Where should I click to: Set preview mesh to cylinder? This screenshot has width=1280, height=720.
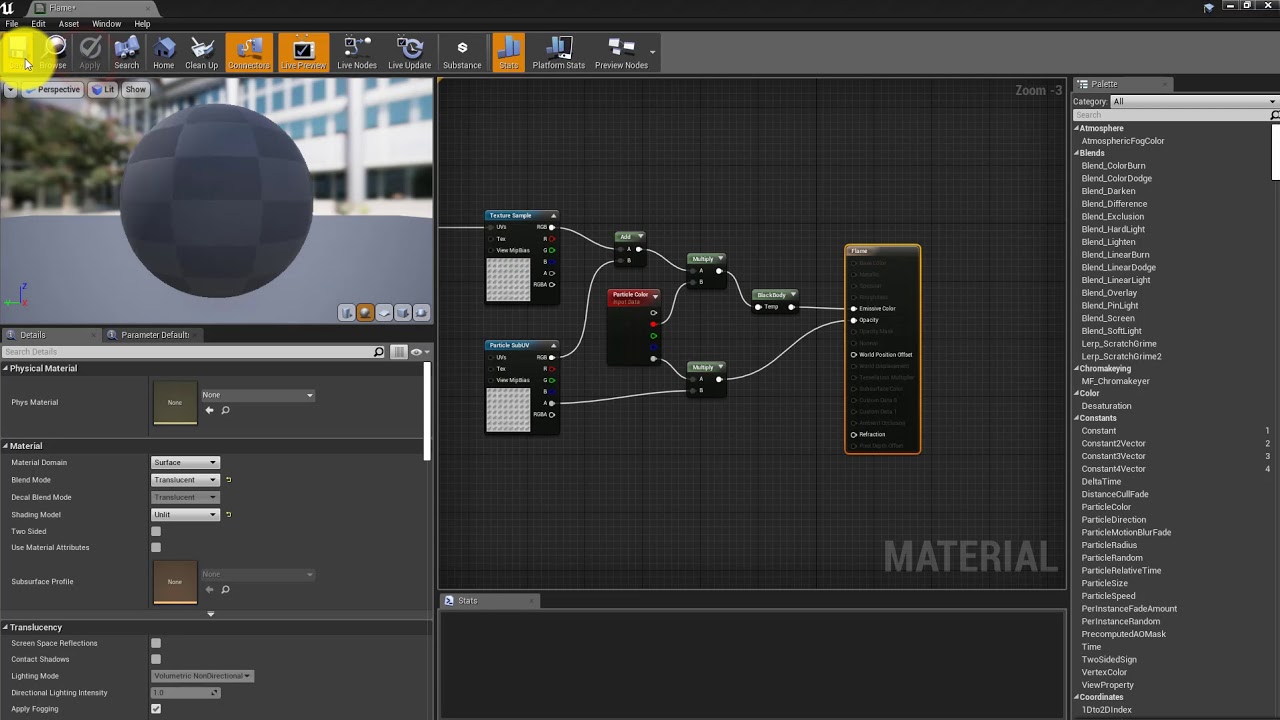347,313
